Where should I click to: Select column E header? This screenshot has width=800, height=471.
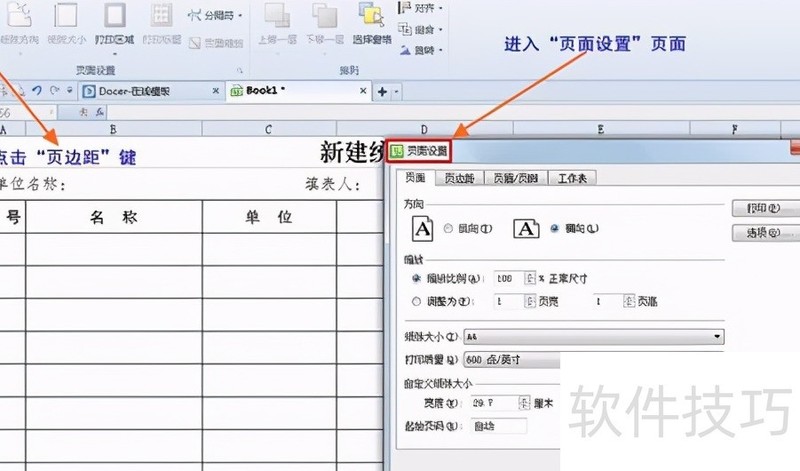click(x=601, y=129)
